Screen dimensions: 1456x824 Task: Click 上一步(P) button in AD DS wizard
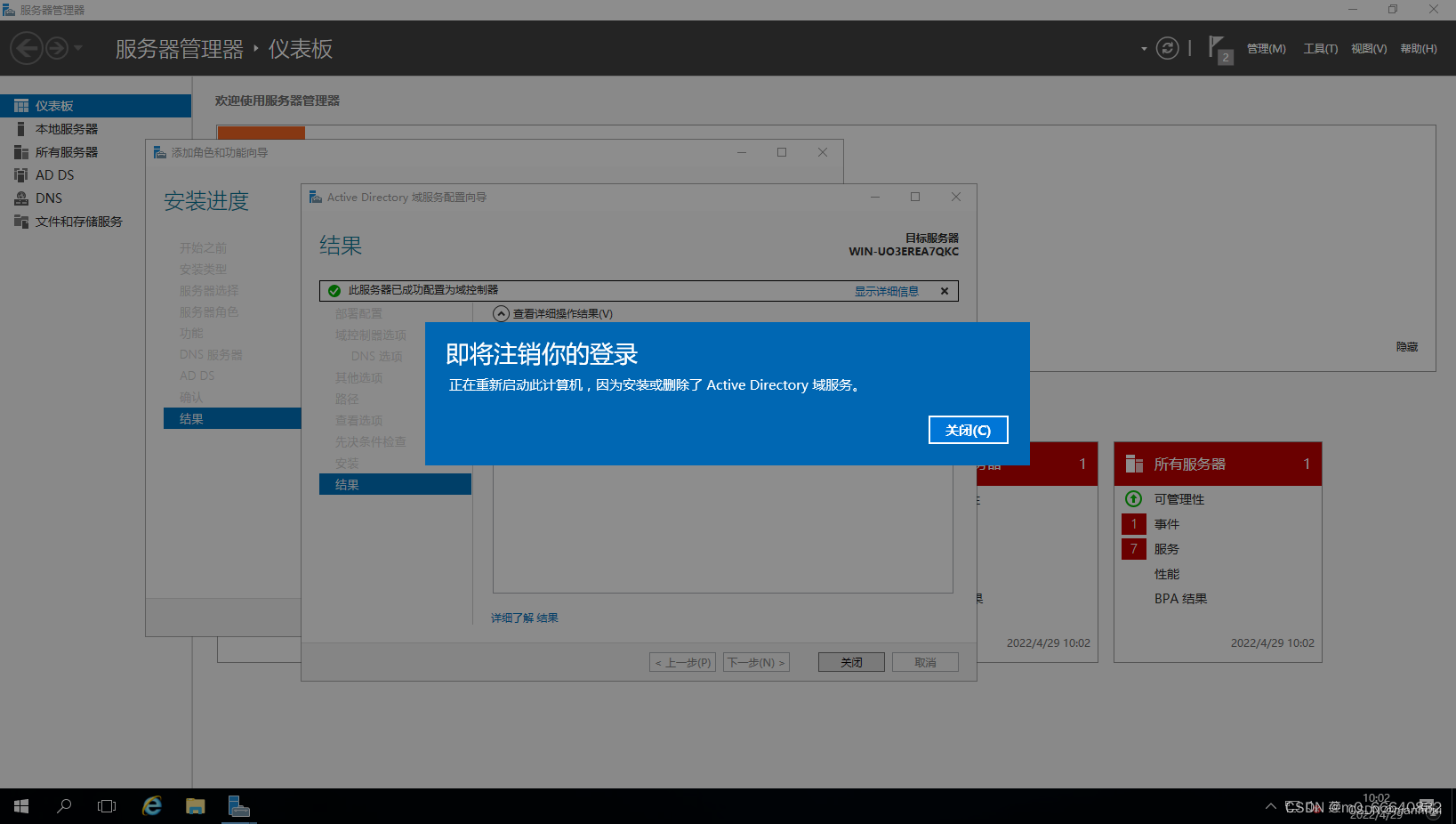tap(682, 662)
